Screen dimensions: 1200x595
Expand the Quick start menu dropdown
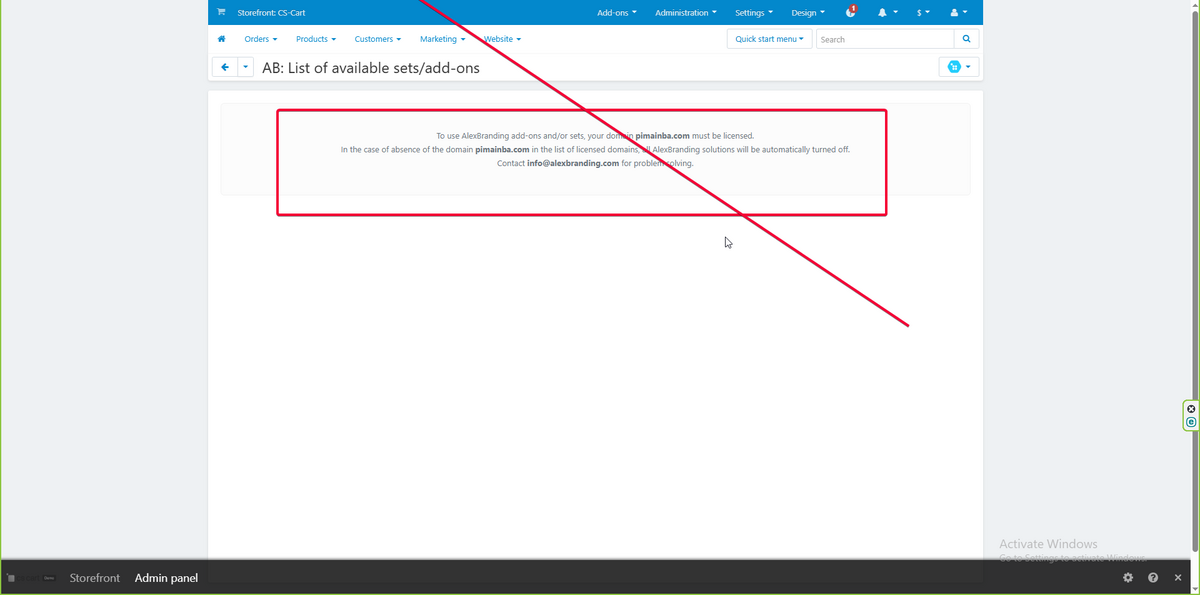coord(769,39)
